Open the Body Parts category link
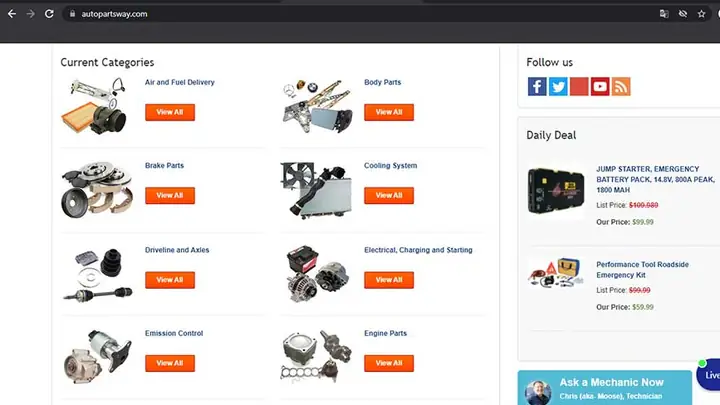Viewport: 720px width, 405px height. click(382, 82)
